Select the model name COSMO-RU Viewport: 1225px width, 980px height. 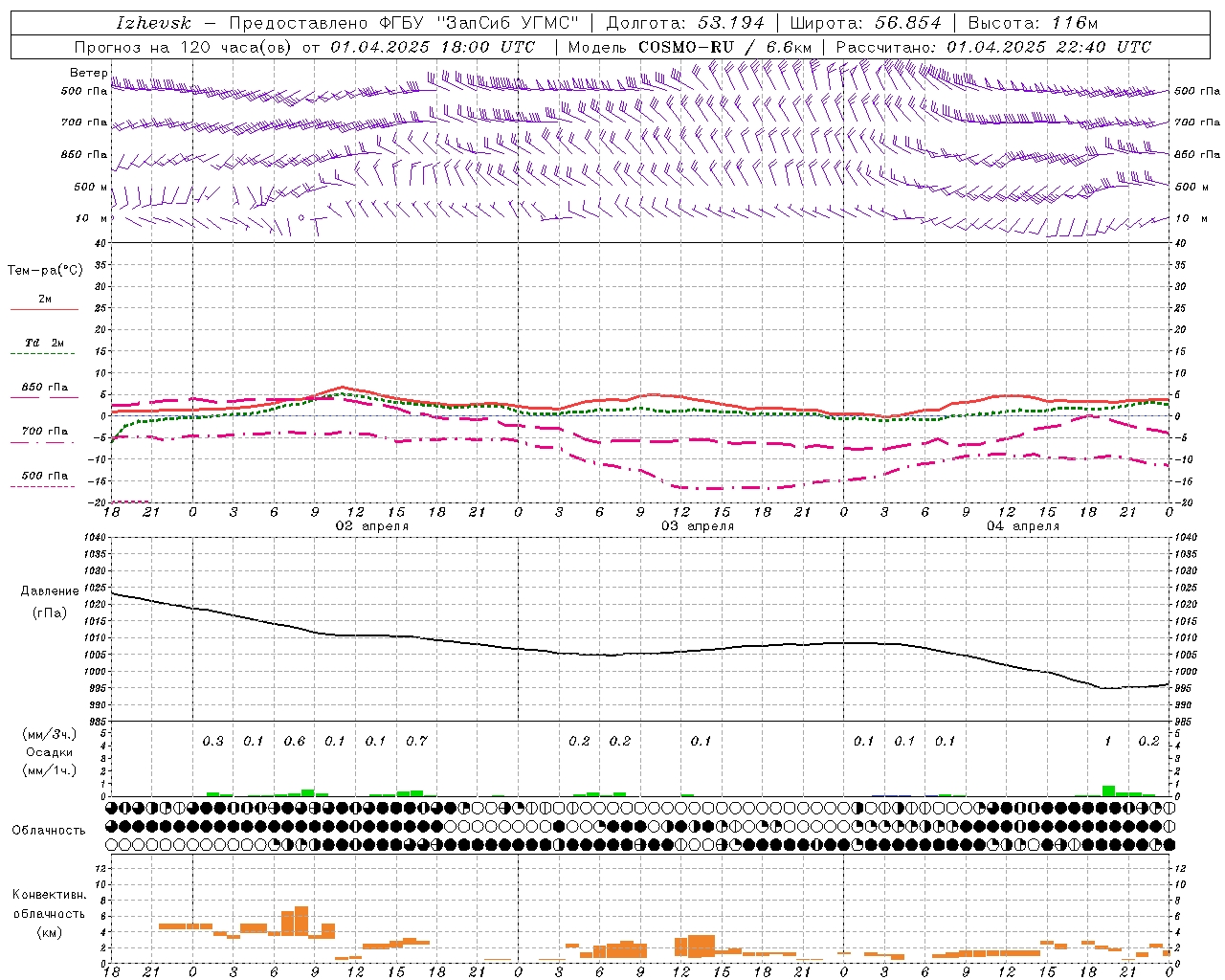click(686, 47)
